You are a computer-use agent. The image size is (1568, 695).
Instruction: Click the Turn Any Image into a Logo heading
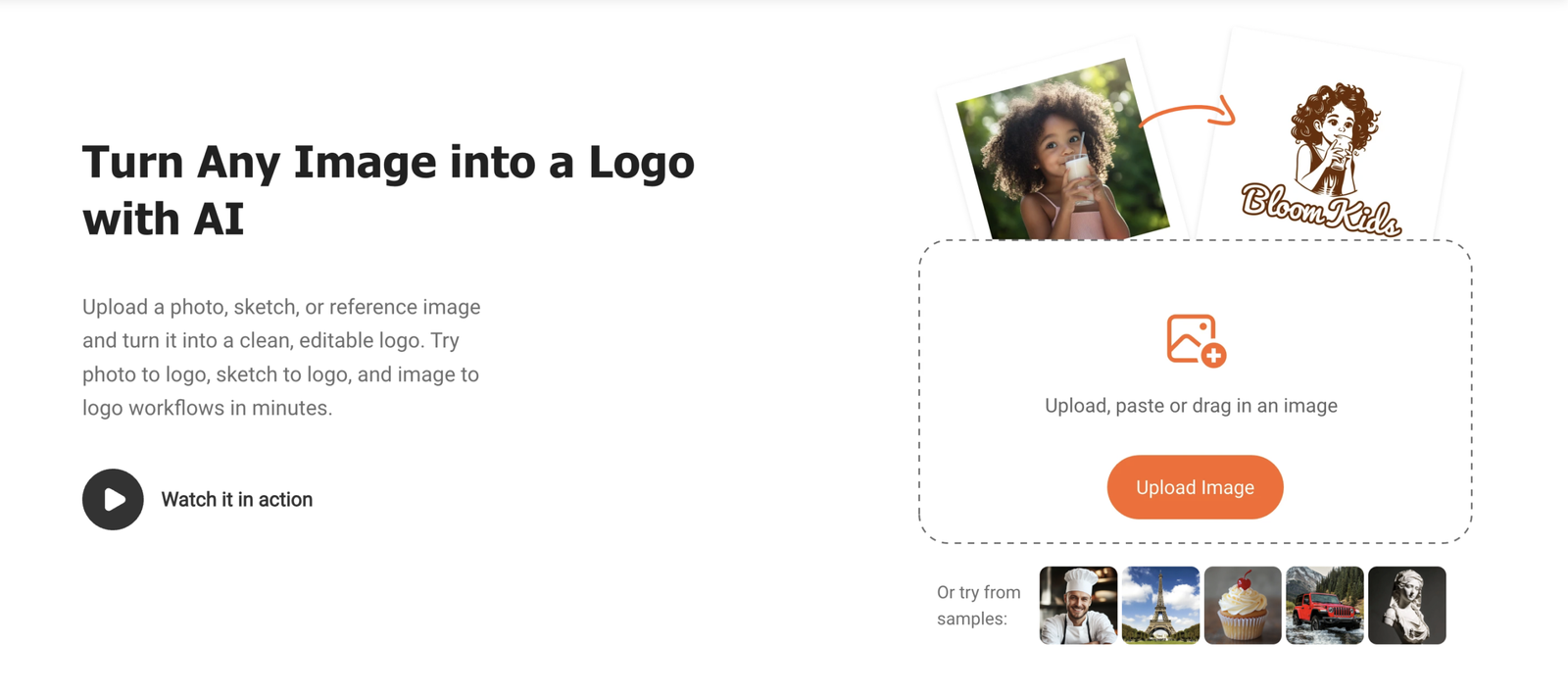coord(388,190)
